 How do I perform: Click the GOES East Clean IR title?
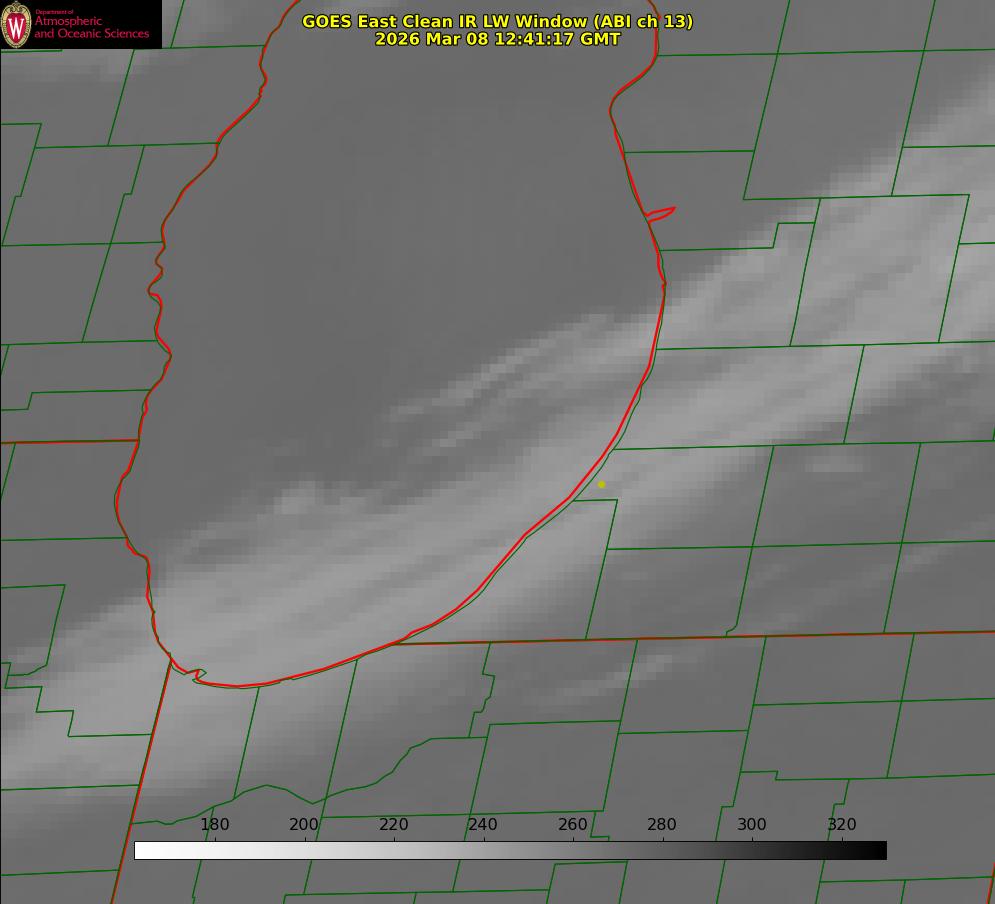tap(497, 21)
